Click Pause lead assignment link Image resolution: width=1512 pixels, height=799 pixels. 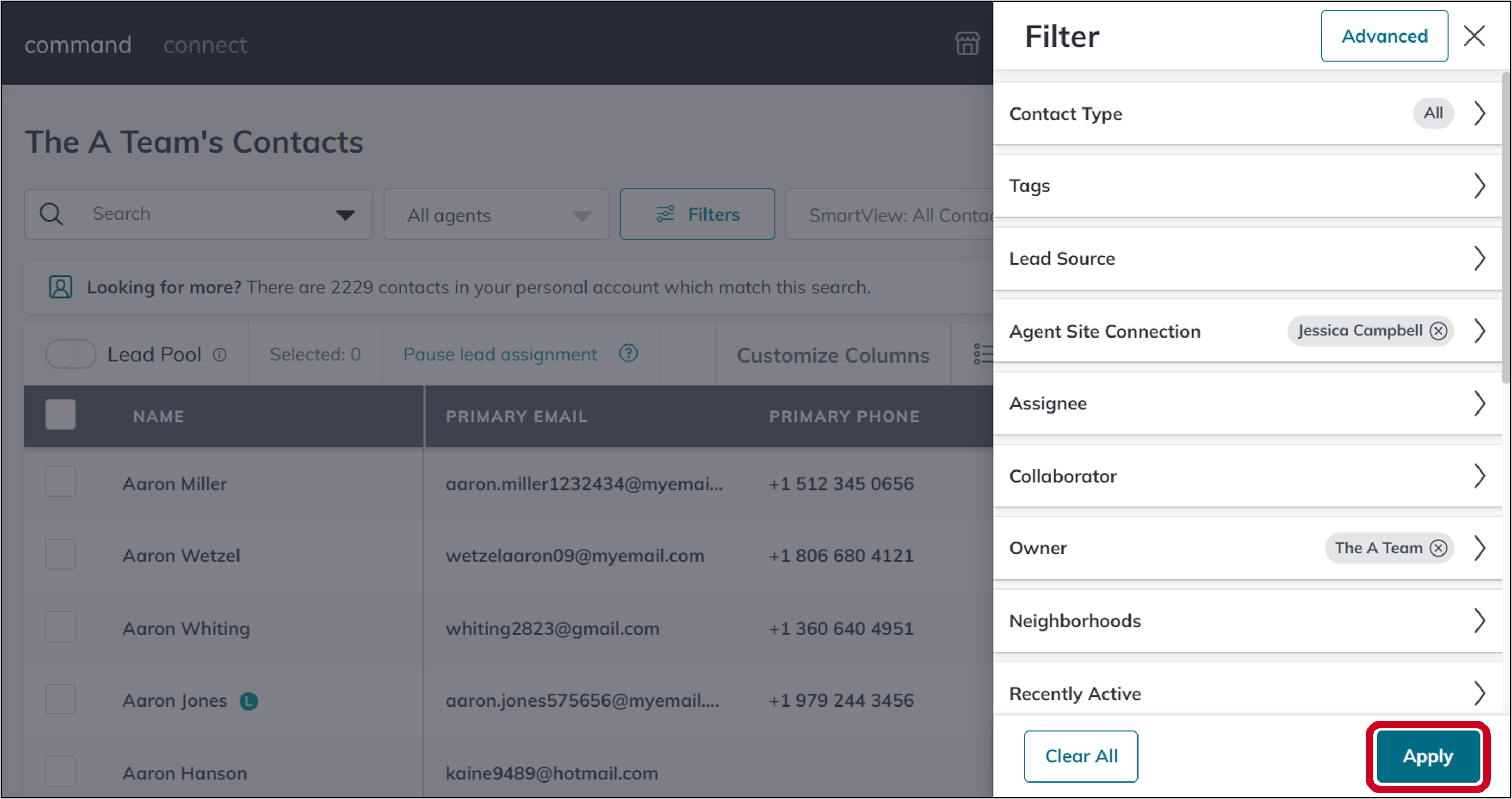500,354
